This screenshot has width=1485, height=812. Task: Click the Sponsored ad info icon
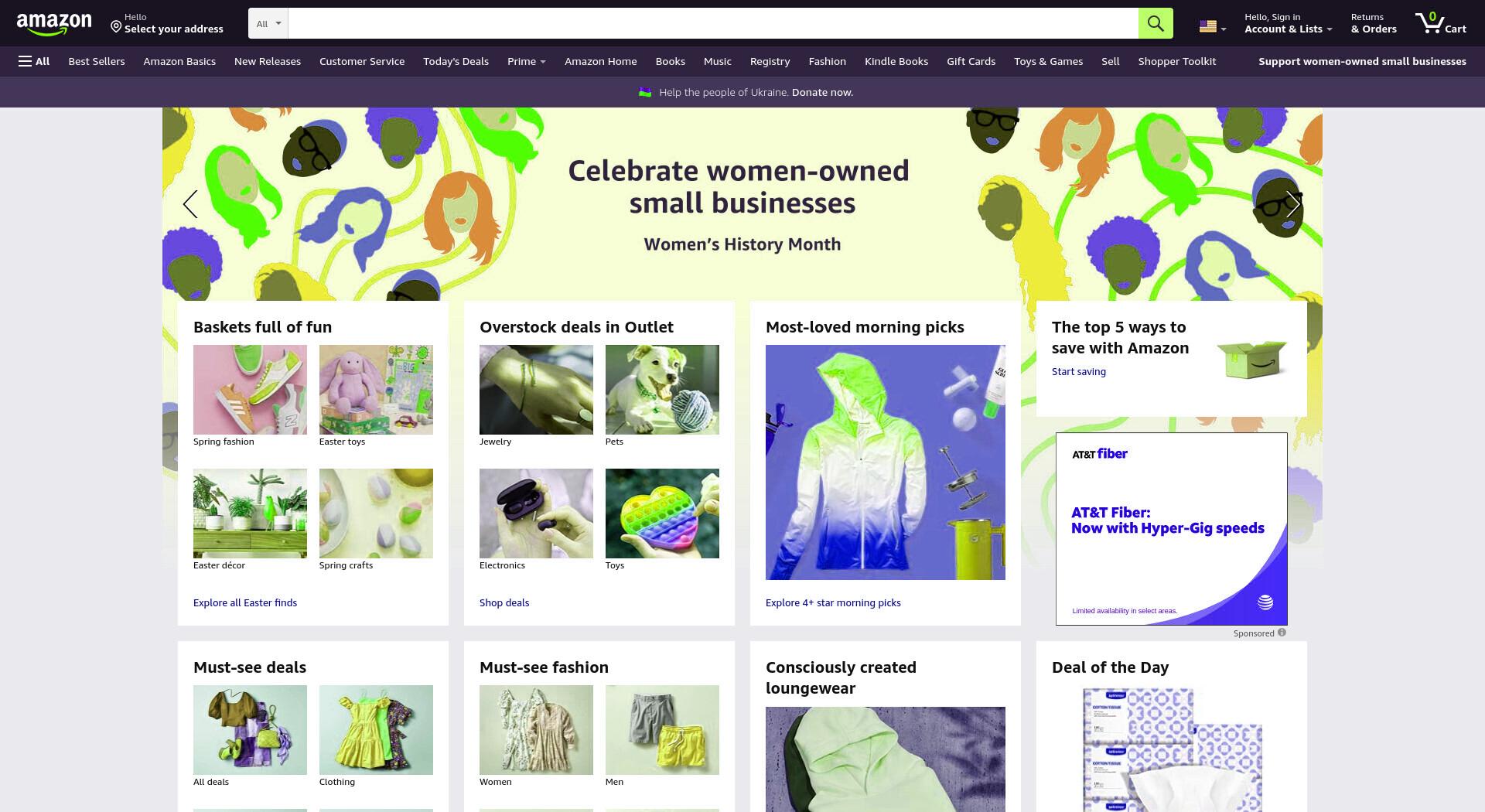click(1282, 633)
